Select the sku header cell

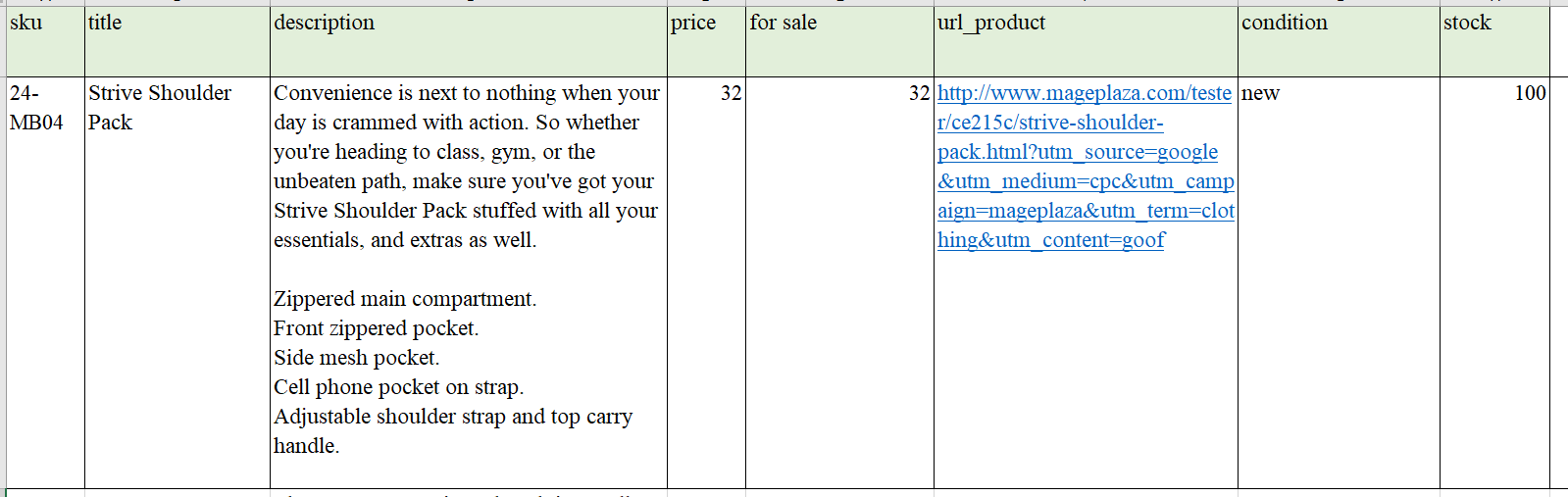45,41
